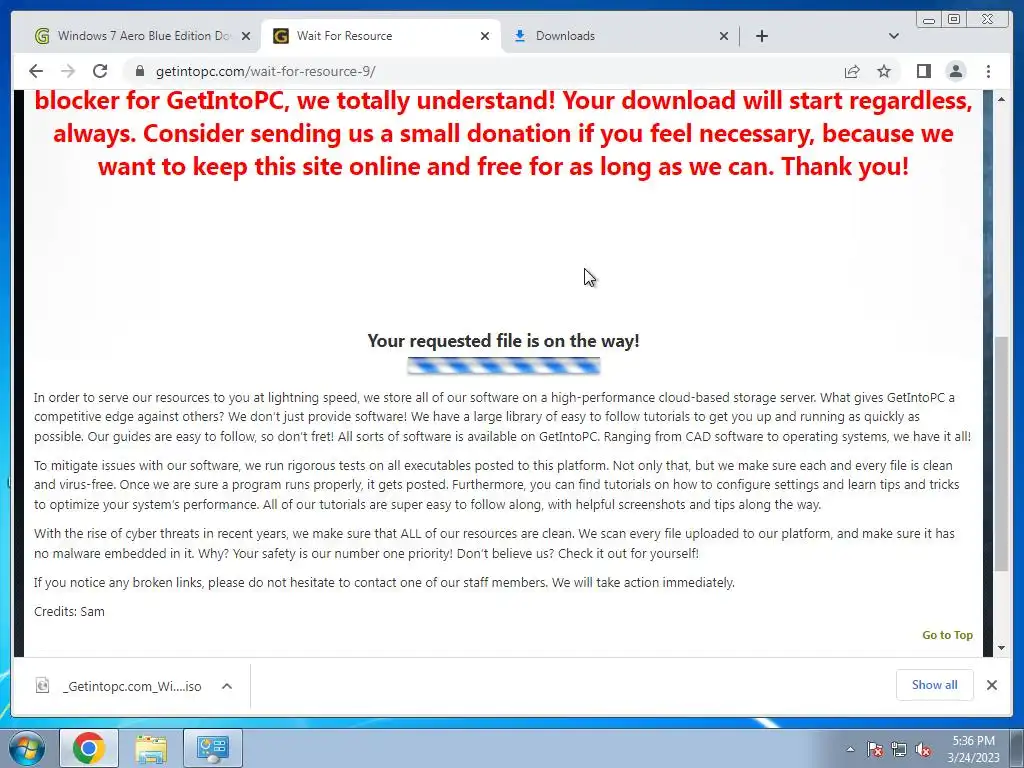Image resolution: width=1024 pixels, height=768 pixels.
Task: Click the Downloads tab download icon
Action: click(x=520, y=36)
